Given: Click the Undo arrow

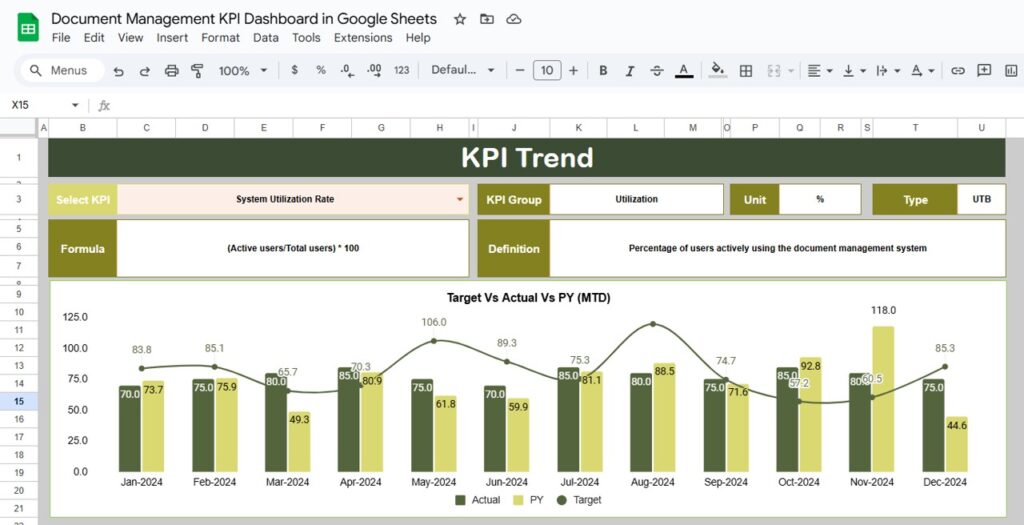Looking at the screenshot, I should click(118, 71).
